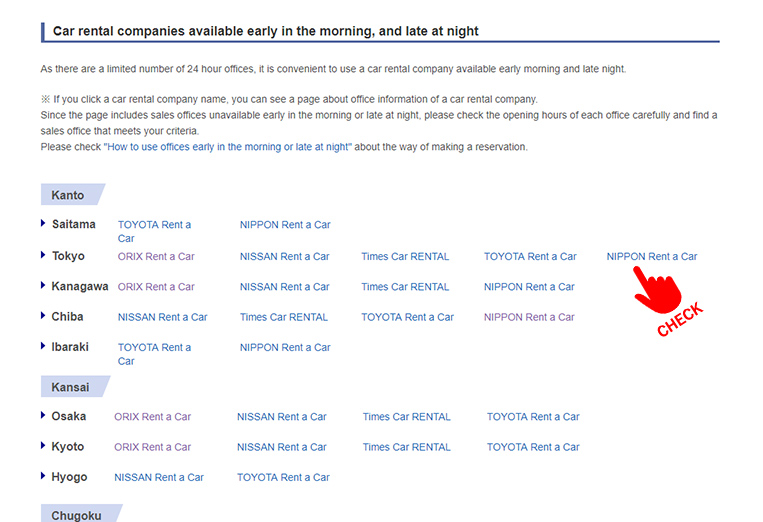Choose Times Car RENTAL in the Kanagawa row

(405, 287)
